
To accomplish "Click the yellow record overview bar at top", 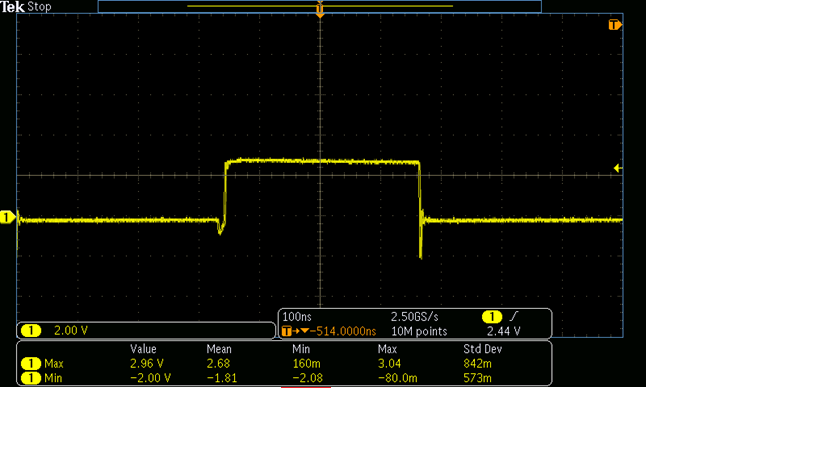I will pyautogui.click(x=320, y=6).
